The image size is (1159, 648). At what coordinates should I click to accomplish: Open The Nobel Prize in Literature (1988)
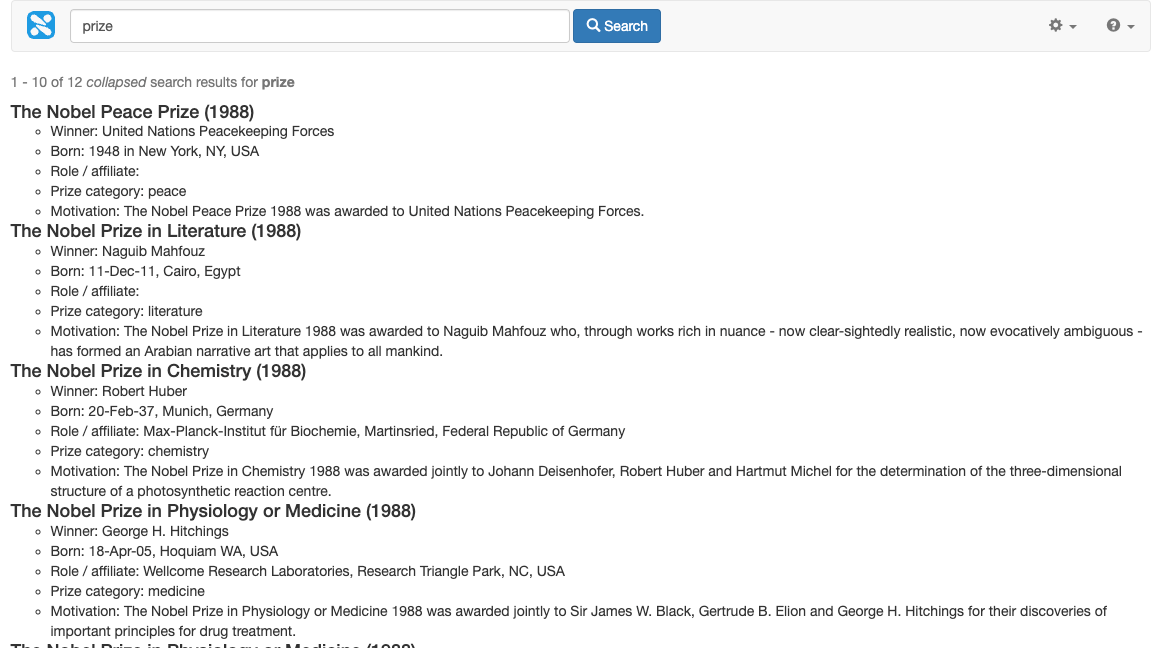click(155, 231)
